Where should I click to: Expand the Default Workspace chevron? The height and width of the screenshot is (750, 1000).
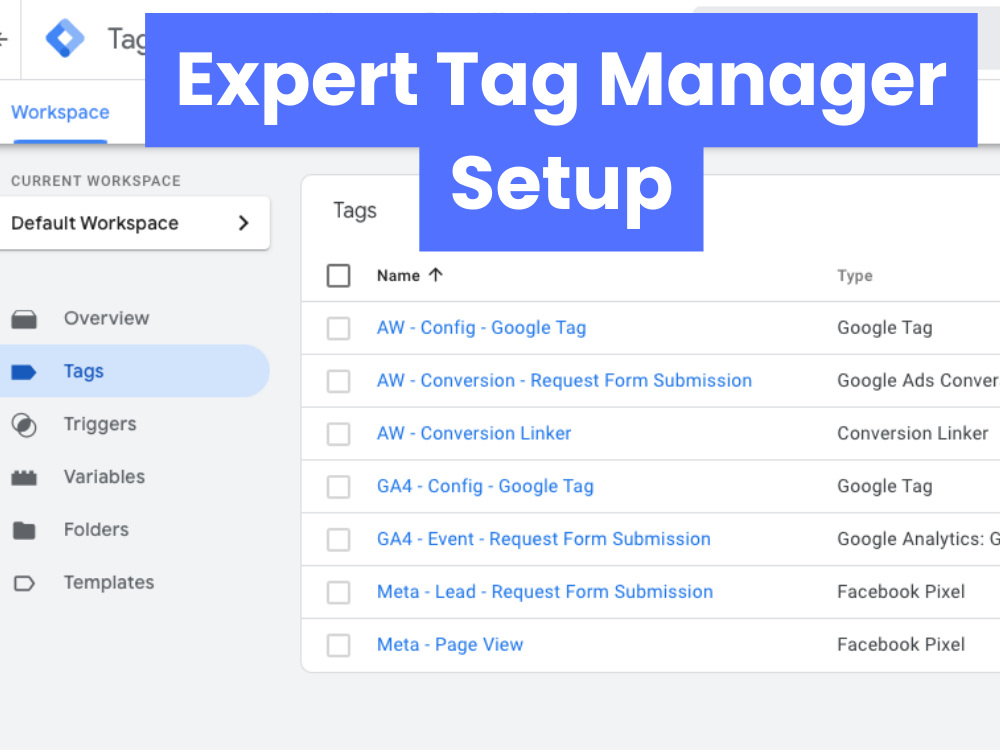(243, 223)
